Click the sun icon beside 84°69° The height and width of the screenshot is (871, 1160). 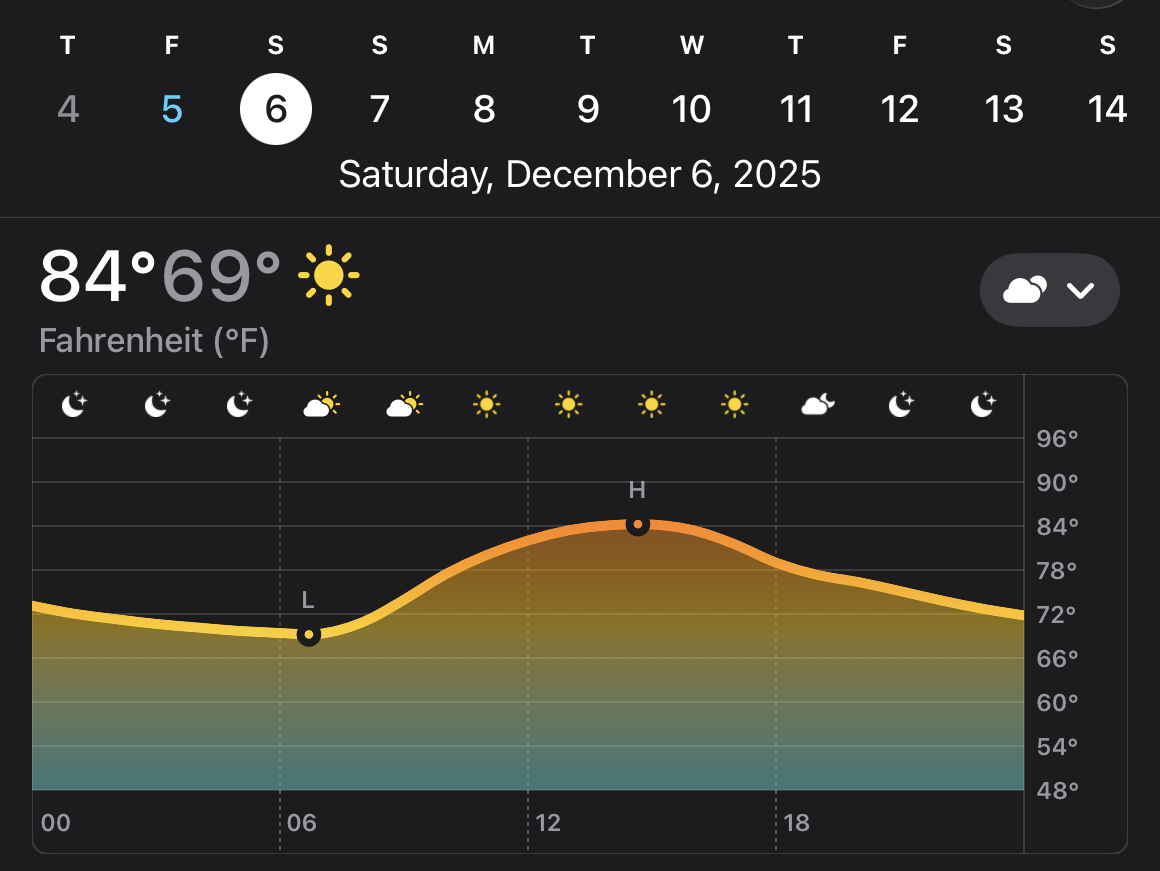click(329, 274)
